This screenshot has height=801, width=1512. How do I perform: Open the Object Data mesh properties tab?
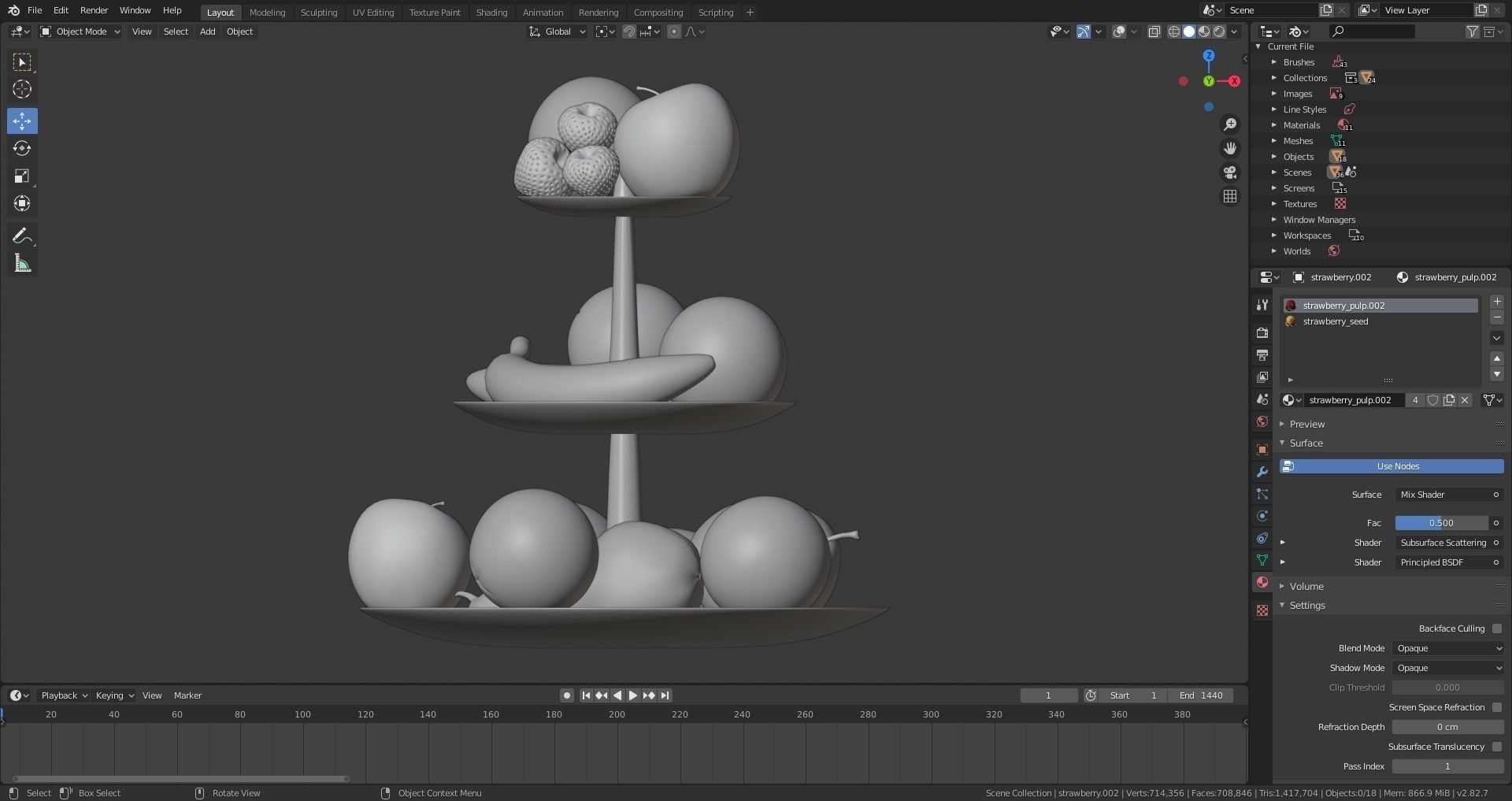tap(1262, 560)
